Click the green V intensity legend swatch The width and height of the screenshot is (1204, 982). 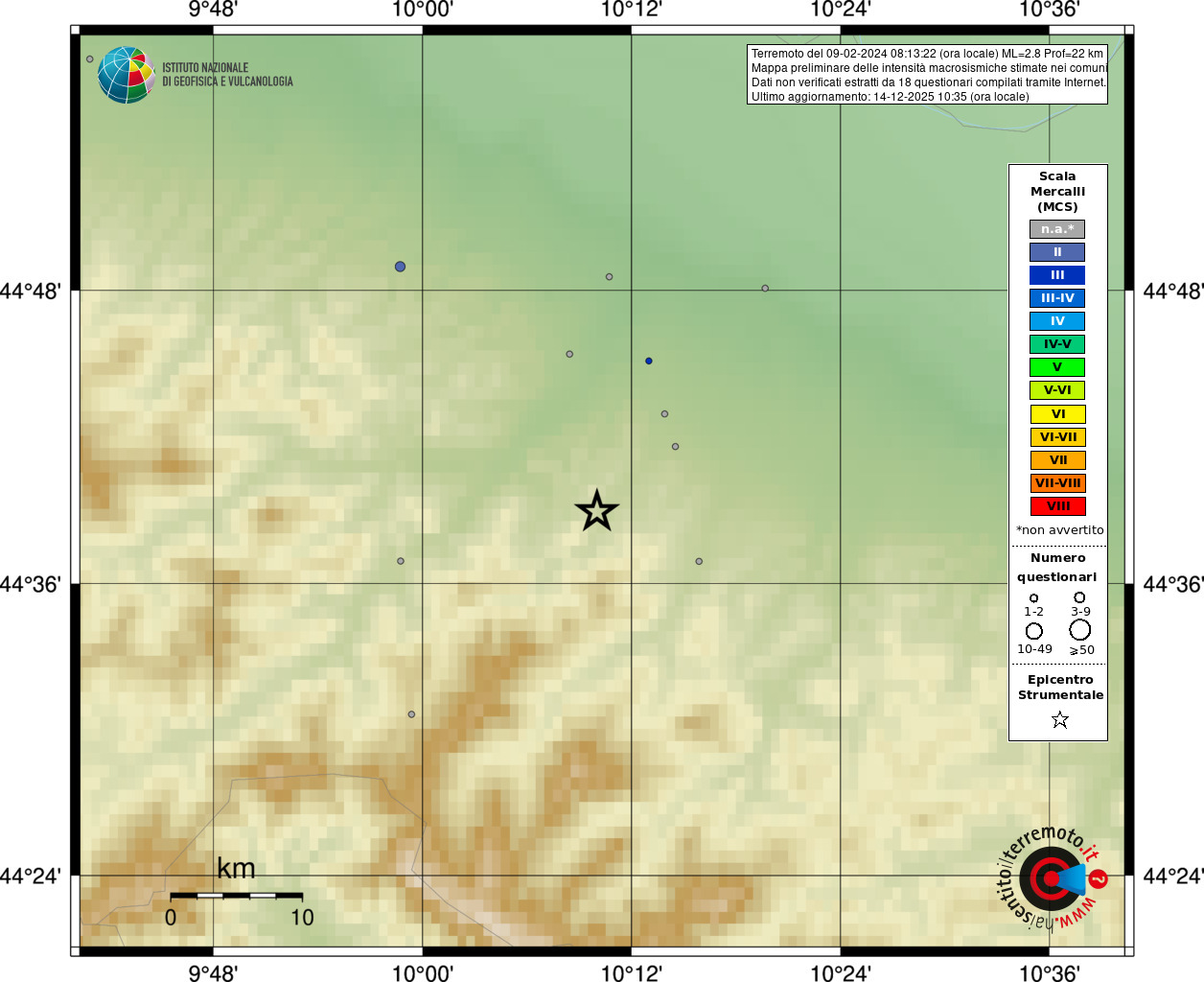pos(1057,367)
